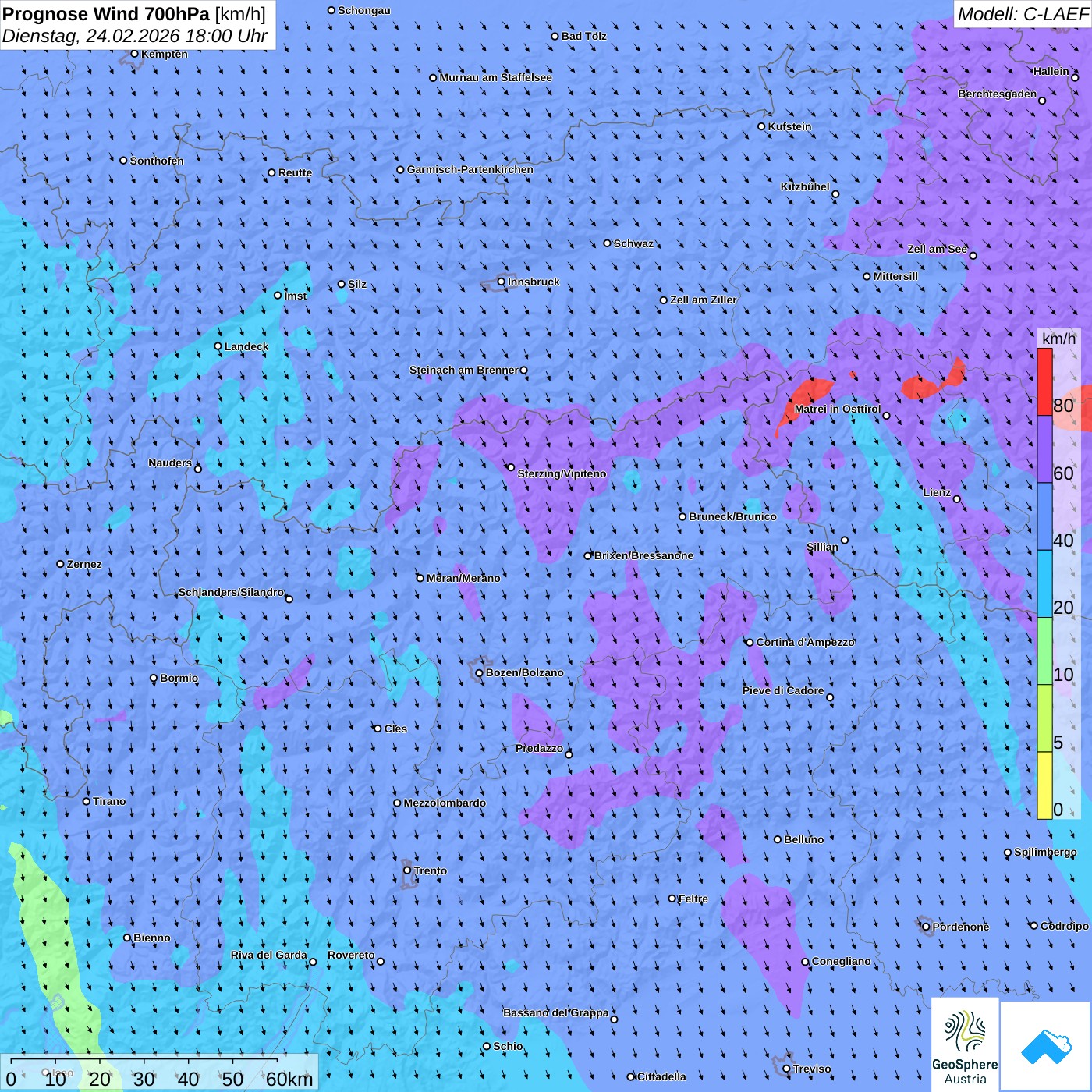Click the Belluno city label

pyautogui.click(x=803, y=839)
